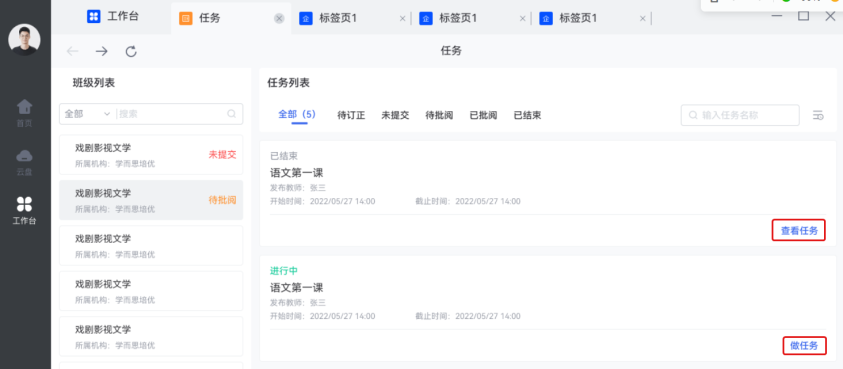
Task: Minimize the application window
Action: click(x=777, y=17)
